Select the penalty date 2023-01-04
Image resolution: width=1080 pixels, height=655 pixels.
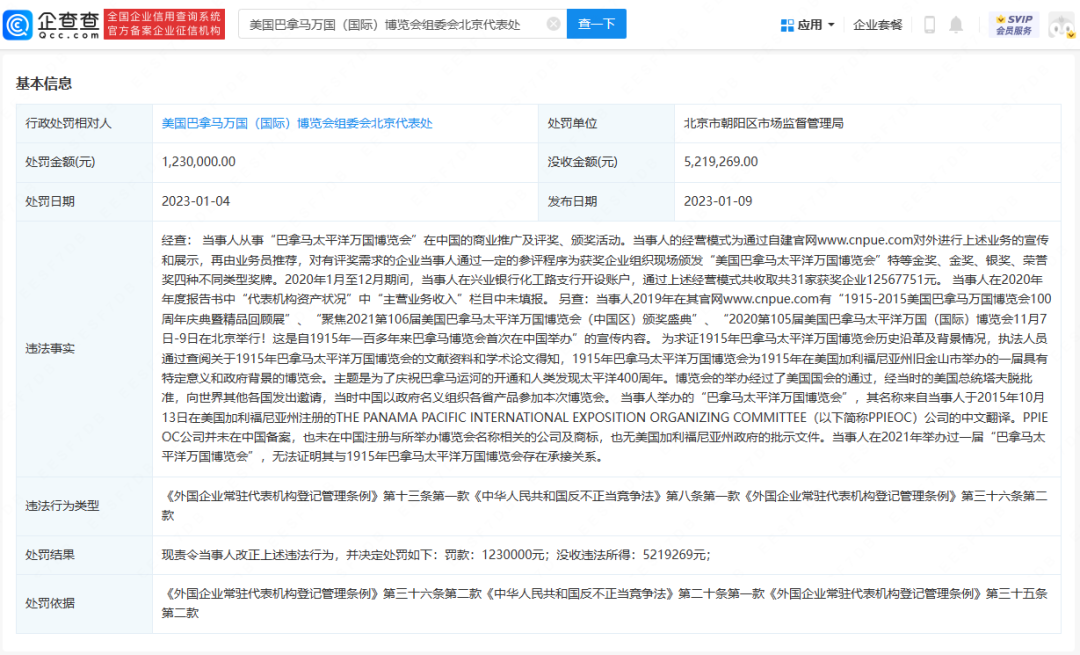(196, 201)
